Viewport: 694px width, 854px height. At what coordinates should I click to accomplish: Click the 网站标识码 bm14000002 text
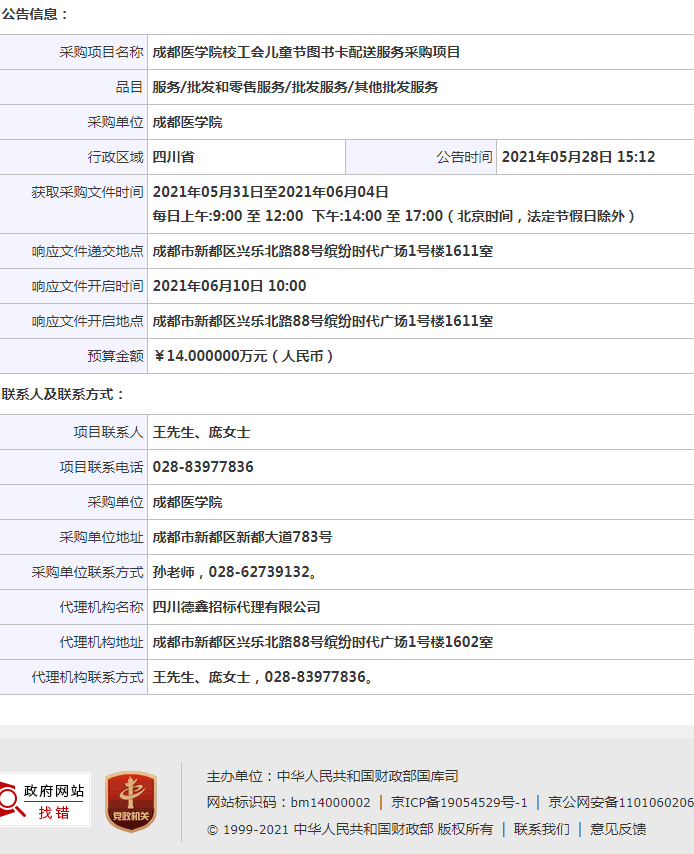pyautogui.click(x=288, y=802)
